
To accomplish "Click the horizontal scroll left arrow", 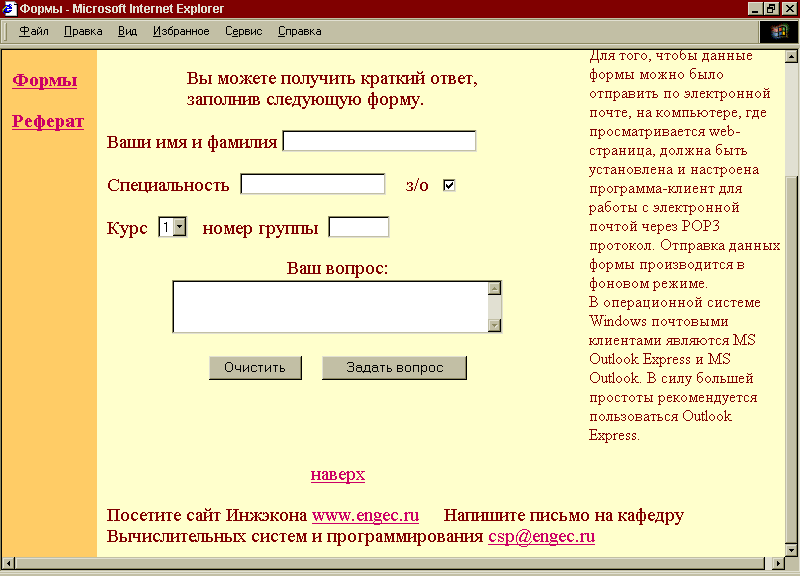I will pos(8,563).
